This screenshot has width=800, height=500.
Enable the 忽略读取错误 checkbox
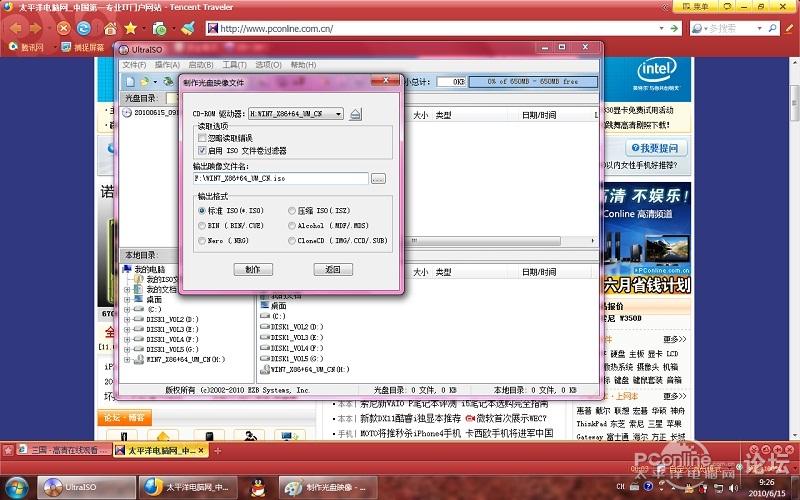pyautogui.click(x=201, y=138)
